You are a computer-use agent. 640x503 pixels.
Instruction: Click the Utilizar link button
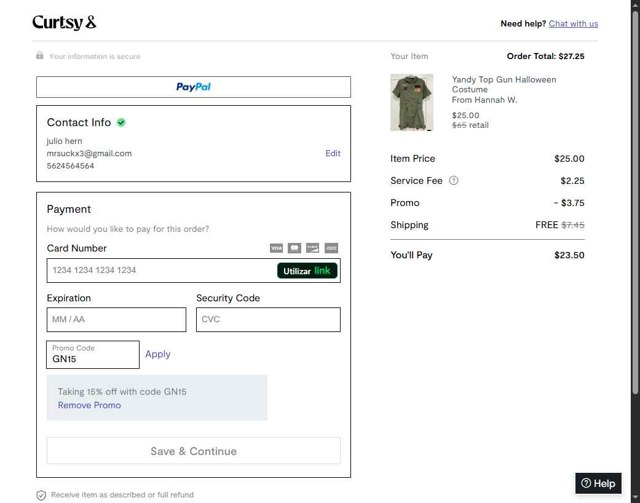(307, 271)
